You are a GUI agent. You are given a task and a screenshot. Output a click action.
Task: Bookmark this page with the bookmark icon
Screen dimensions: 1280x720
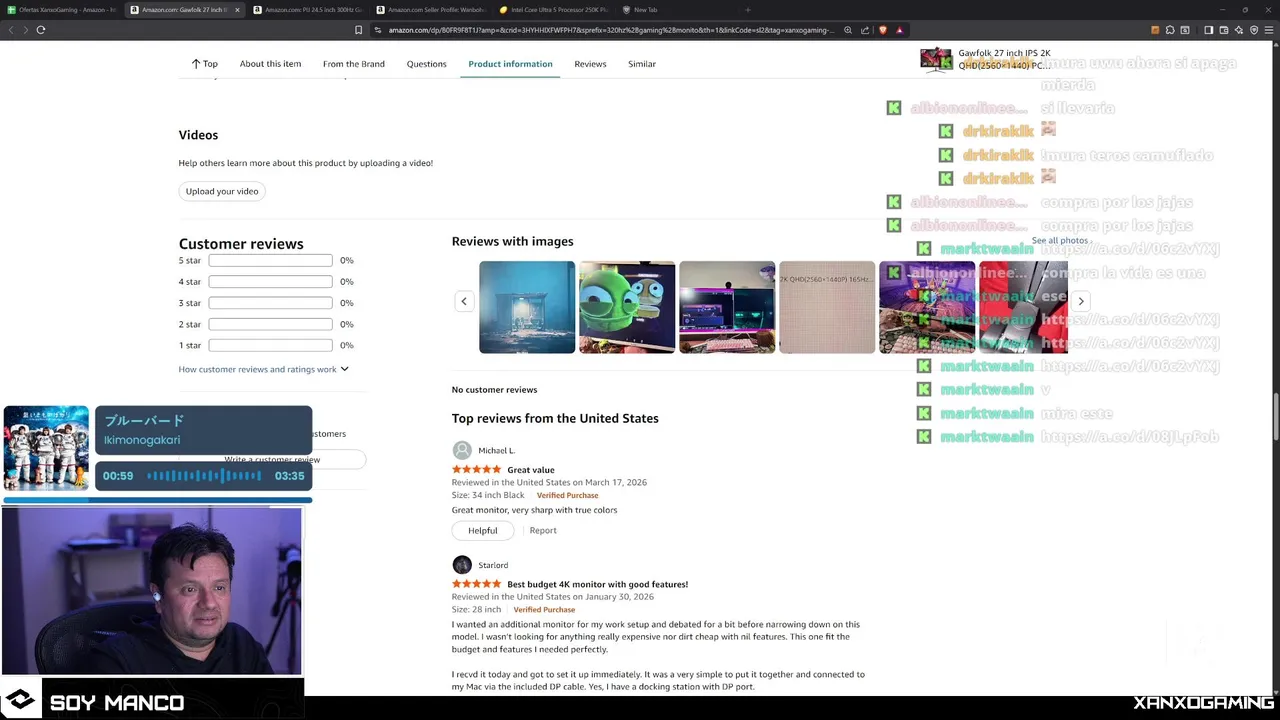pos(358,30)
